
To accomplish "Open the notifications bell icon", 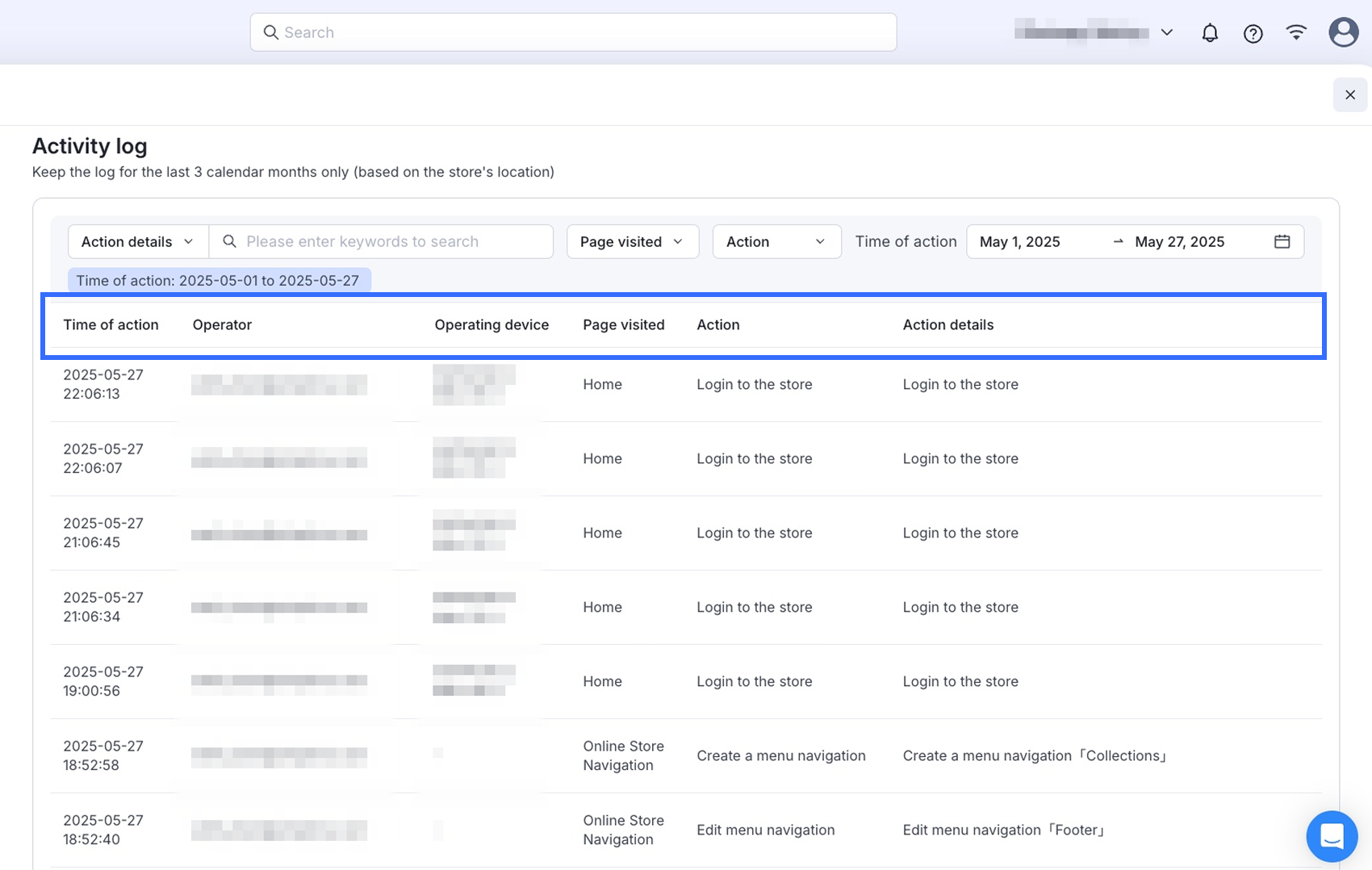I will point(1209,33).
